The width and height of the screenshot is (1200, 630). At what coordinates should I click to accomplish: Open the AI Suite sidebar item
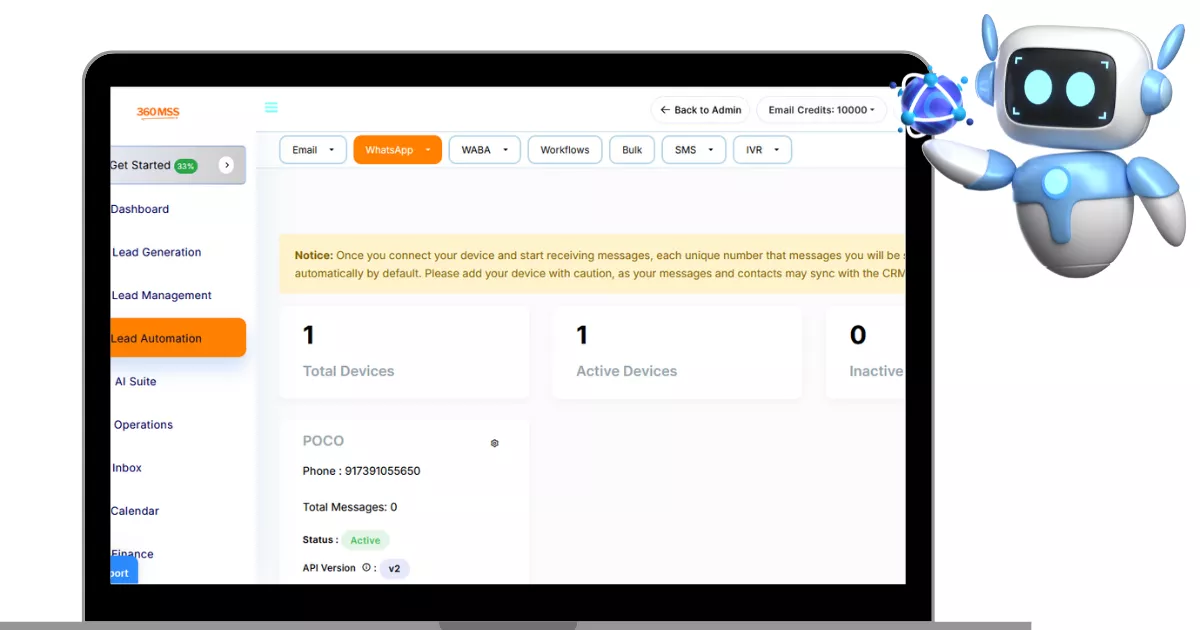point(136,381)
